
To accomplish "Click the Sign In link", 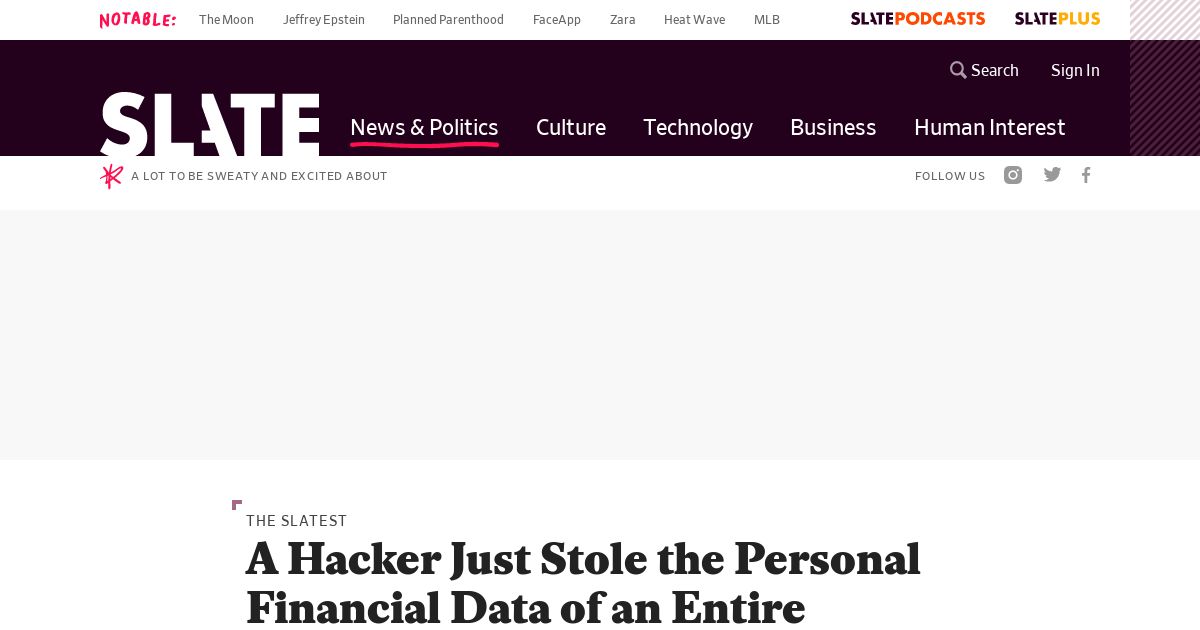I will point(1075,70).
